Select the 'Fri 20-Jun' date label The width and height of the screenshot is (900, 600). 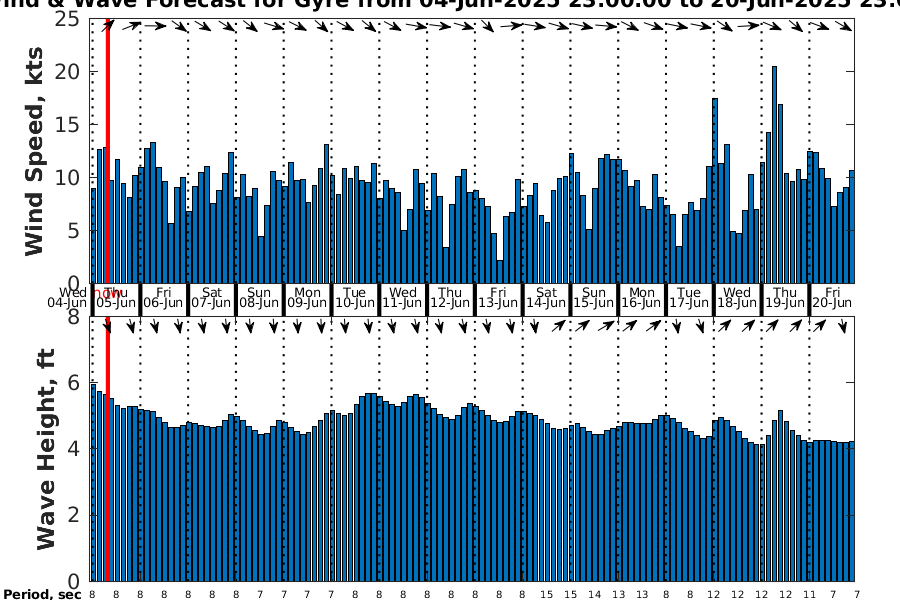(x=832, y=297)
